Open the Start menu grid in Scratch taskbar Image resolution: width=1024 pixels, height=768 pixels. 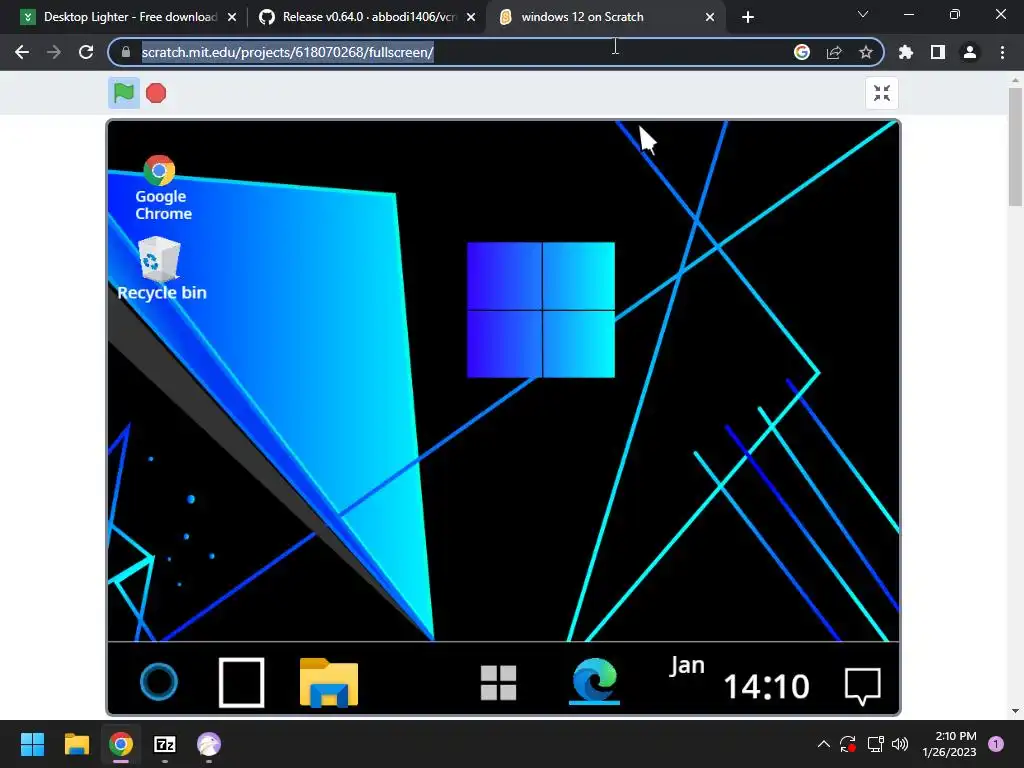tap(498, 683)
